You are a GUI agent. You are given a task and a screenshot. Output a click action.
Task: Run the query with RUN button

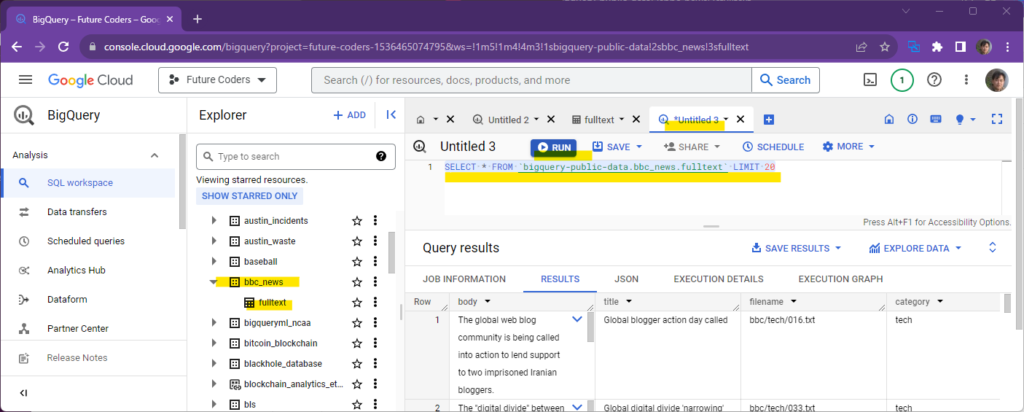click(554, 148)
